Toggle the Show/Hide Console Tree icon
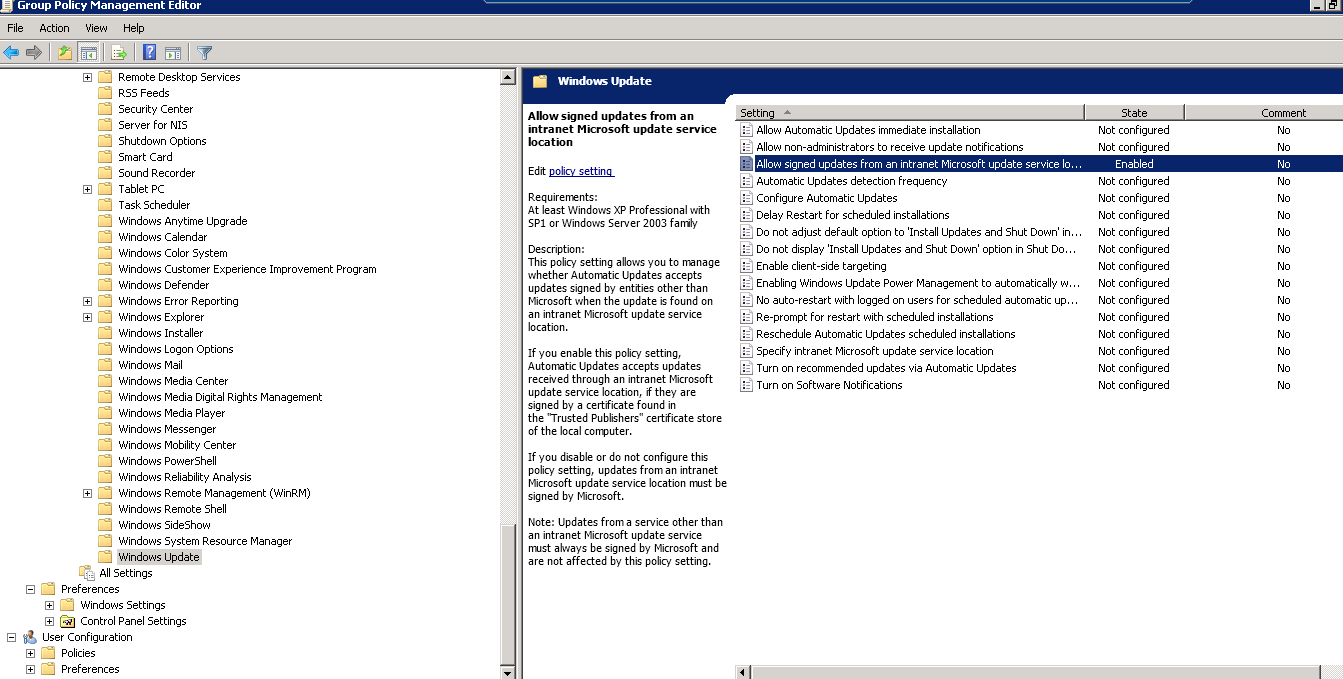The width and height of the screenshot is (1343, 679). point(88,53)
